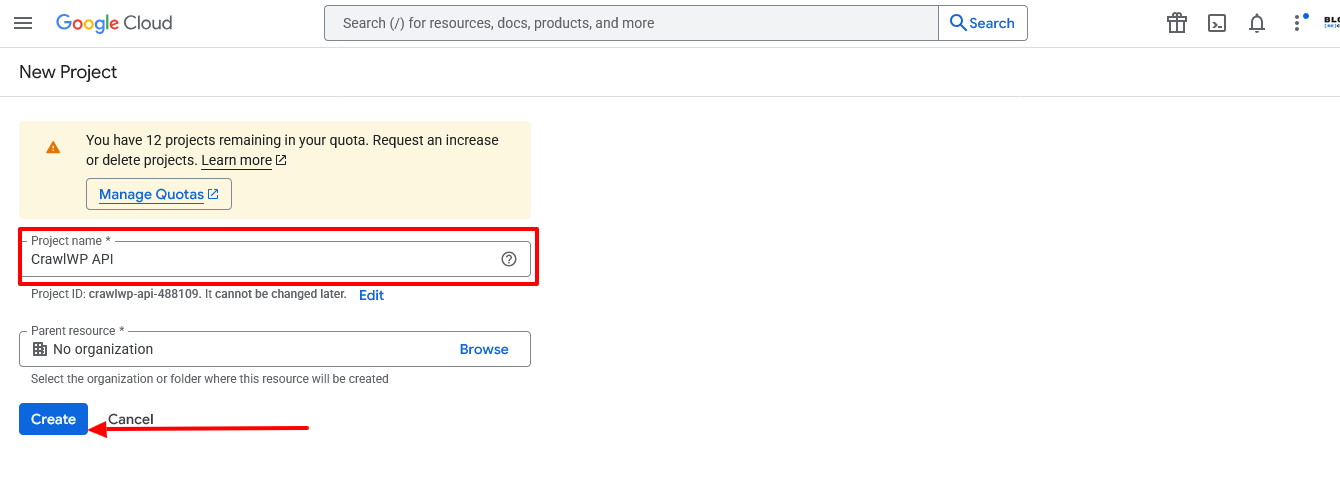1340x482 pixels.
Task: Activate the Cloud Shell terminal icon
Action: [1217, 23]
